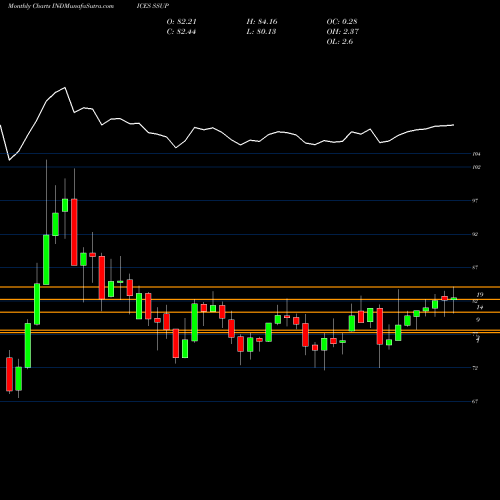Click the peak of the white indicator line
Image resolution: width=500 pixels, height=500 pixels.
(x=65, y=88)
